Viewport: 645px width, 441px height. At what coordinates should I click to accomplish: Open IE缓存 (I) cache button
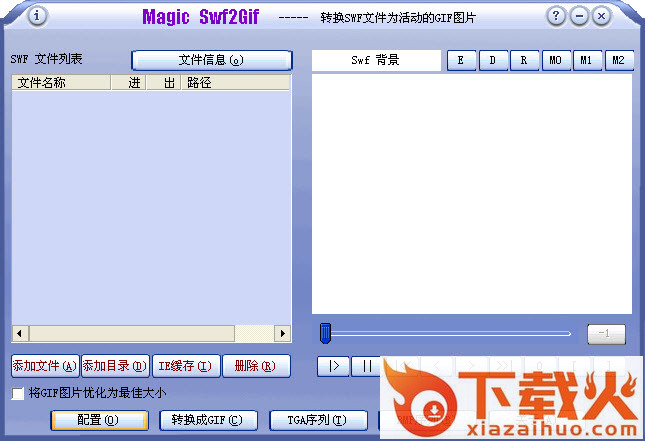[186, 366]
